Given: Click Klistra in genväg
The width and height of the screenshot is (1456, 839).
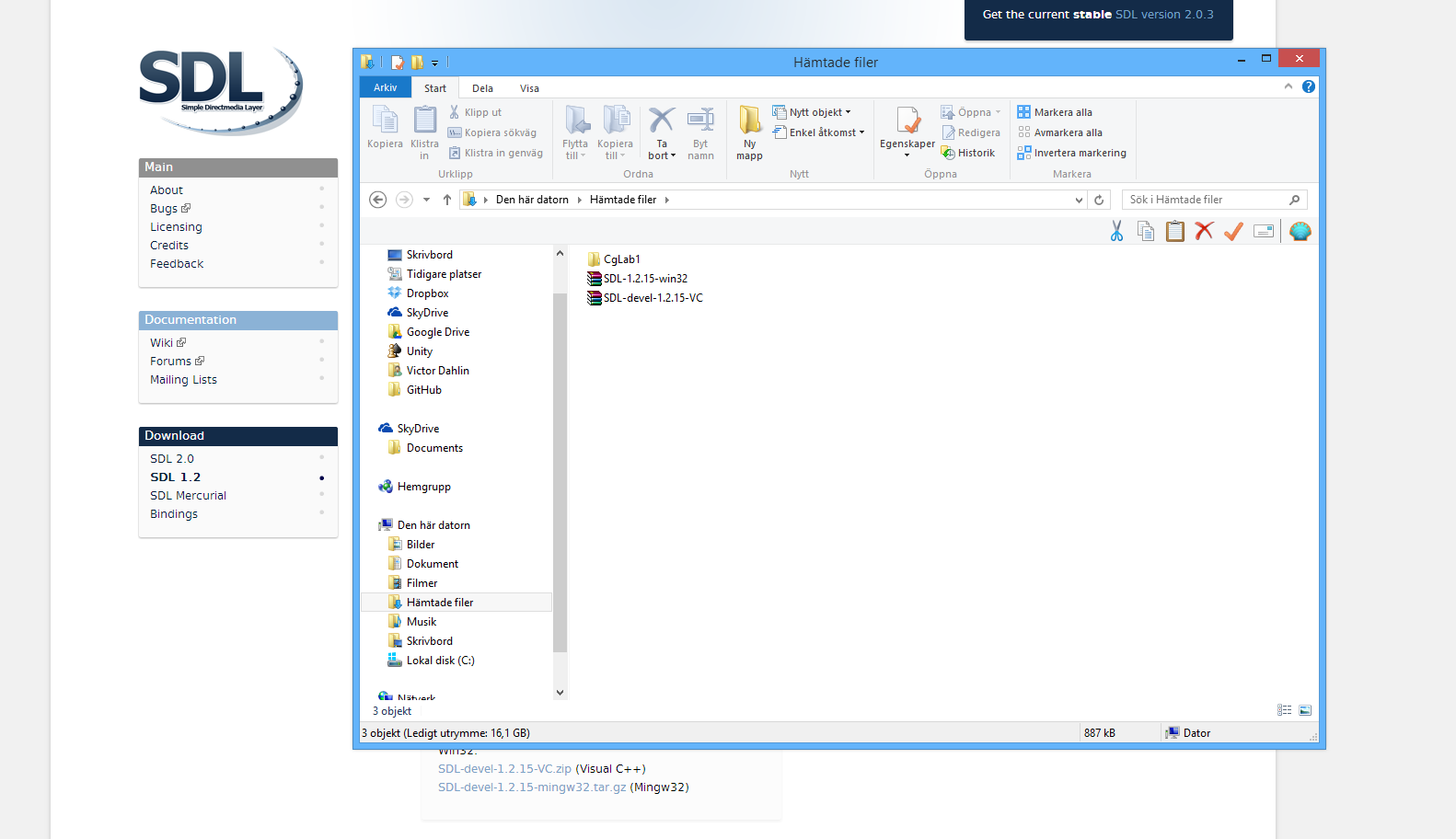Looking at the screenshot, I should [496, 153].
